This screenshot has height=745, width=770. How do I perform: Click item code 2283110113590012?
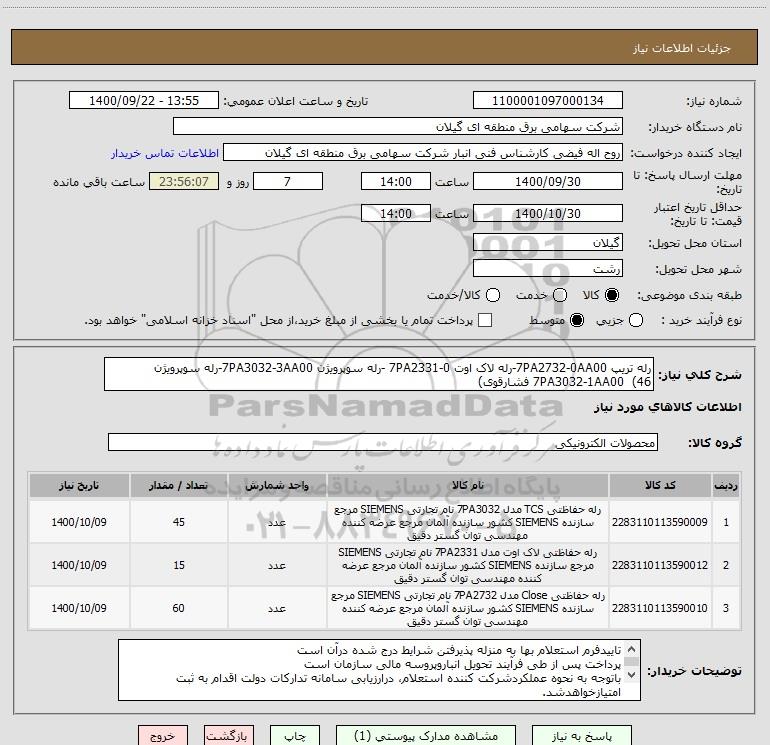pyautogui.click(x=660, y=565)
